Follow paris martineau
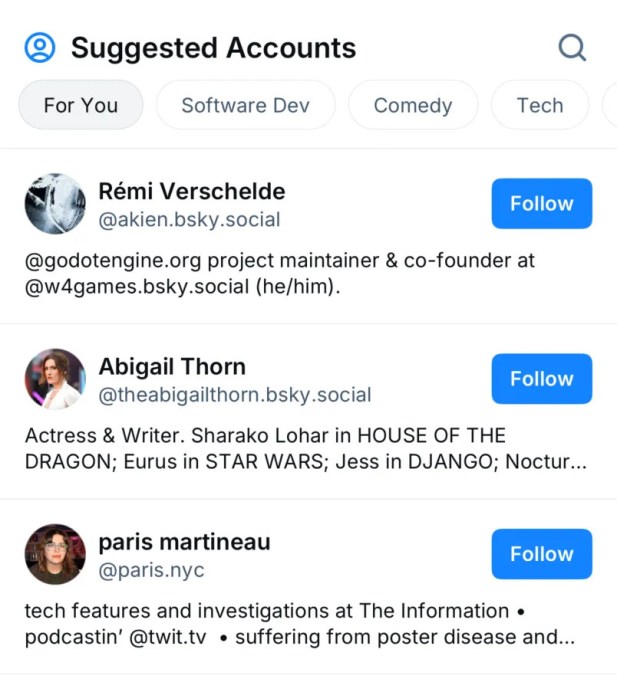The image size is (617, 679). 541,554
